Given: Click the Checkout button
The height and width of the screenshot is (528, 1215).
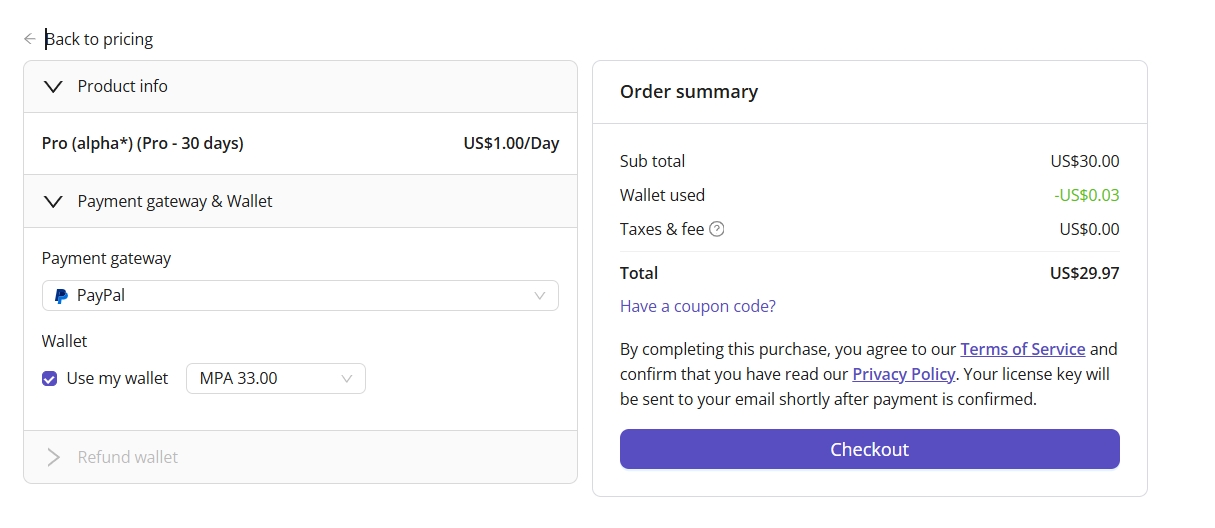Looking at the screenshot, I should click(x=869, y=449).
